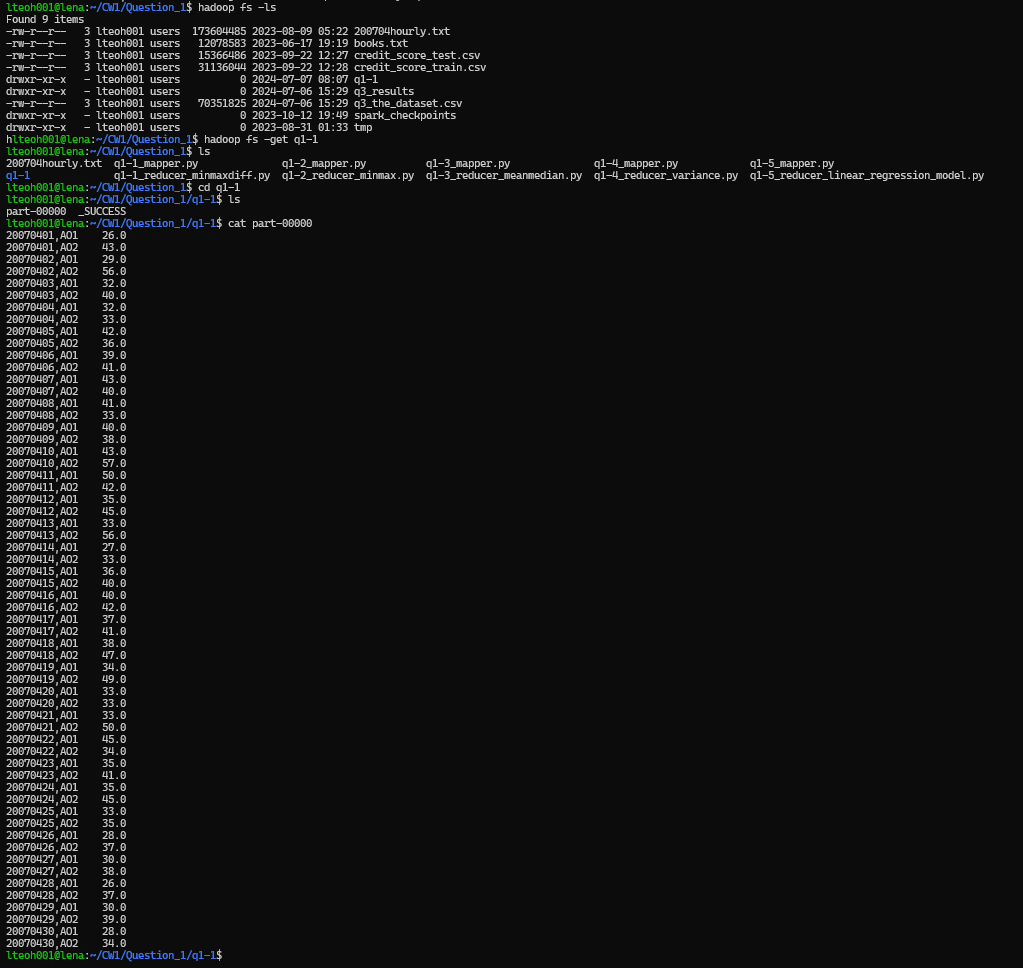Click the 20070407,A01 row key
This screenshot has width=1023, height=968.
click(x=42, y=380)
